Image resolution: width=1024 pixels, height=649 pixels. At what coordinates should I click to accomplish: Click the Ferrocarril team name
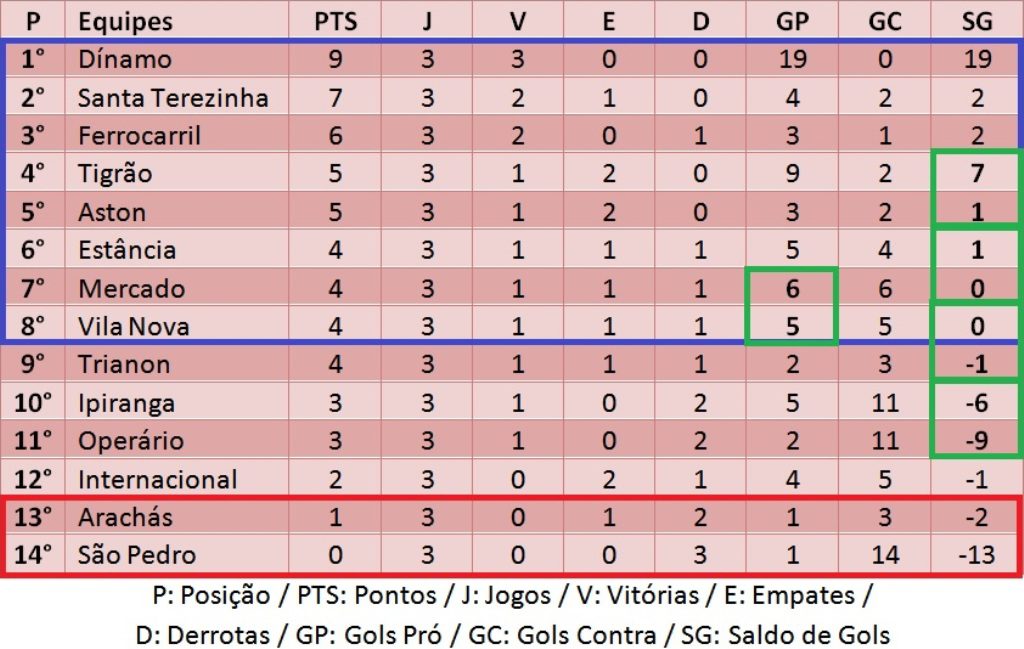coord(139,136)
